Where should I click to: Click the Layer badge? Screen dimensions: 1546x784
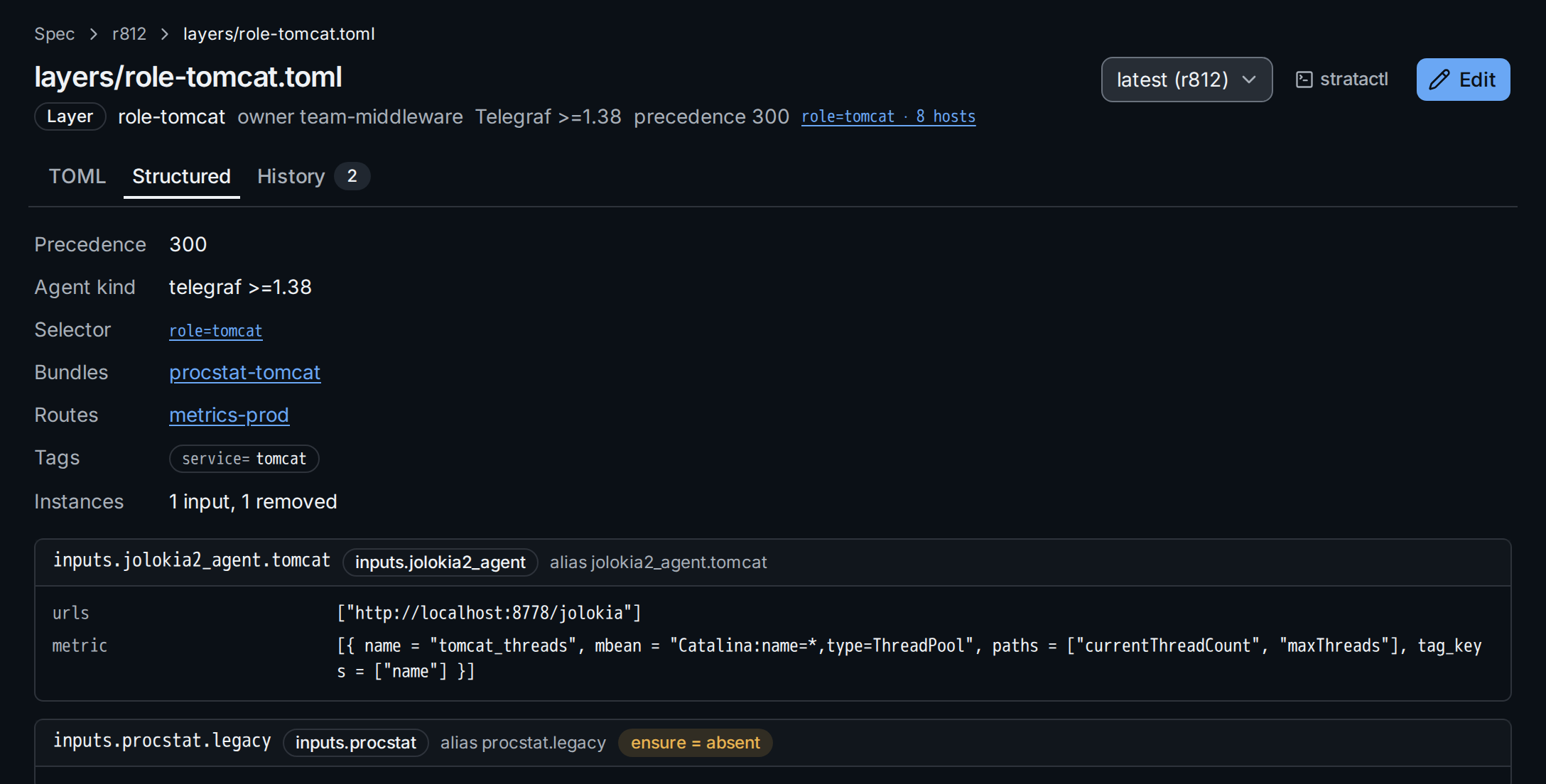pyautogui.click(x=70, y=116)
